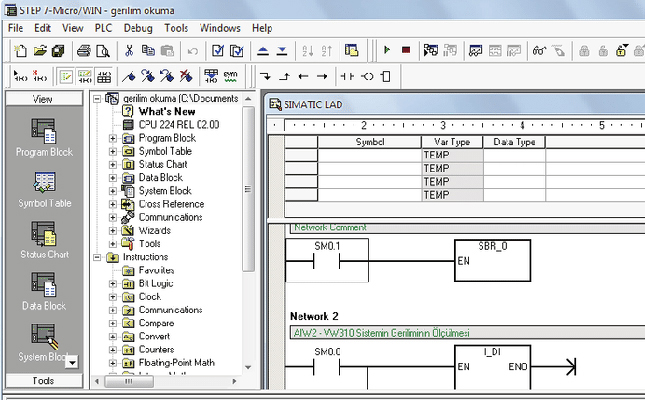Screen dimensions: 645x400
Task: Expand the Floating-Point Math folder
Action: (113, 363)
